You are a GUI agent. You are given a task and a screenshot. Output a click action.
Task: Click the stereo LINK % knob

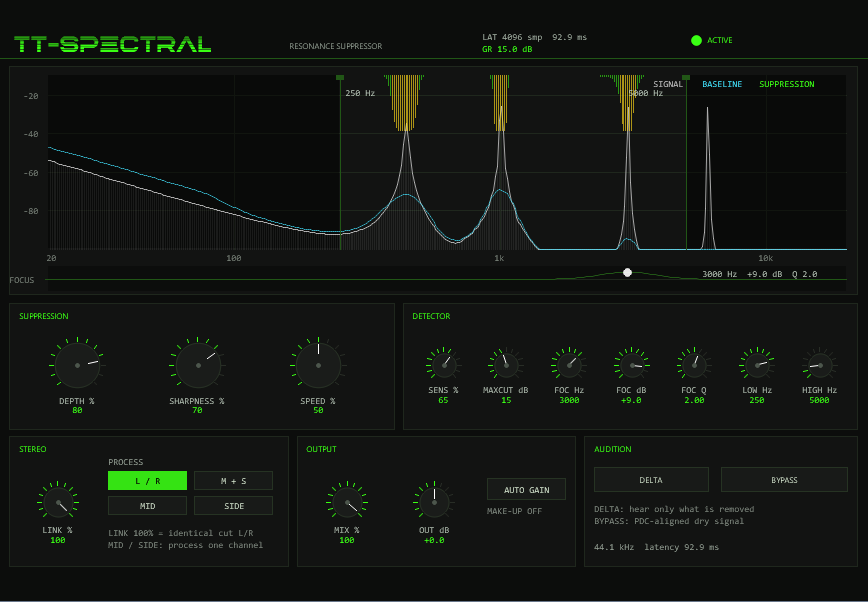pos(58,502)
